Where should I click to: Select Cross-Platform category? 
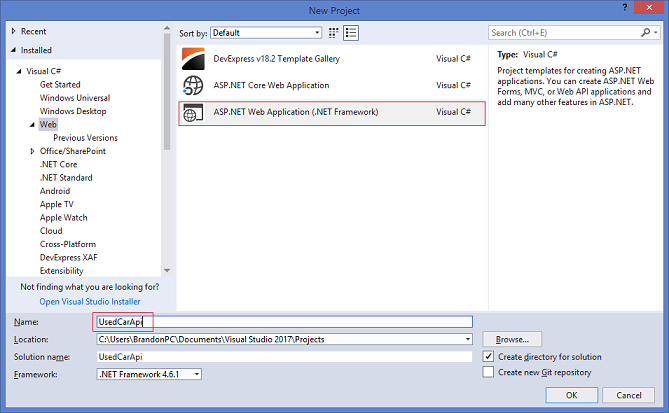(x=68, y=244)
